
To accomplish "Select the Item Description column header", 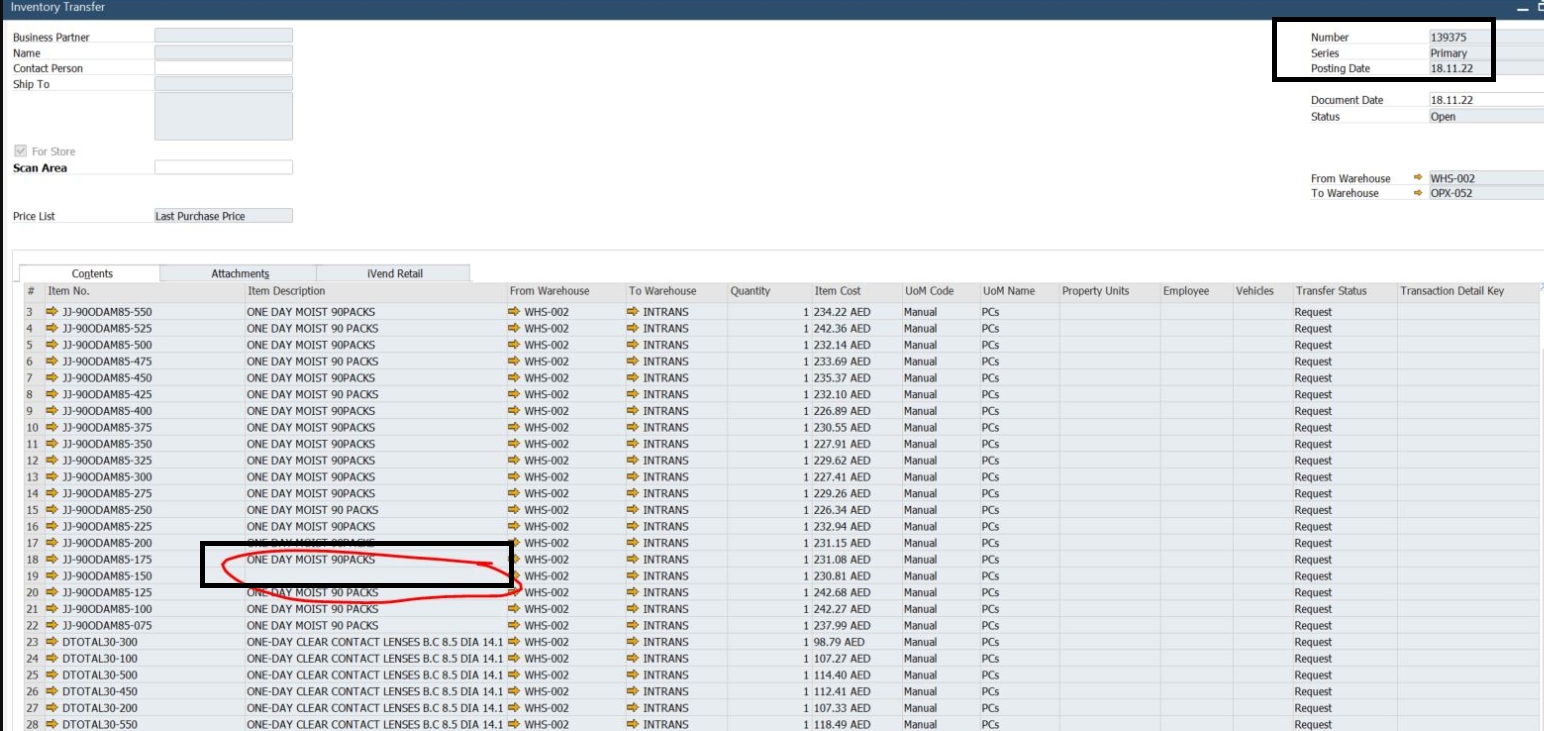I will (375, 291).
